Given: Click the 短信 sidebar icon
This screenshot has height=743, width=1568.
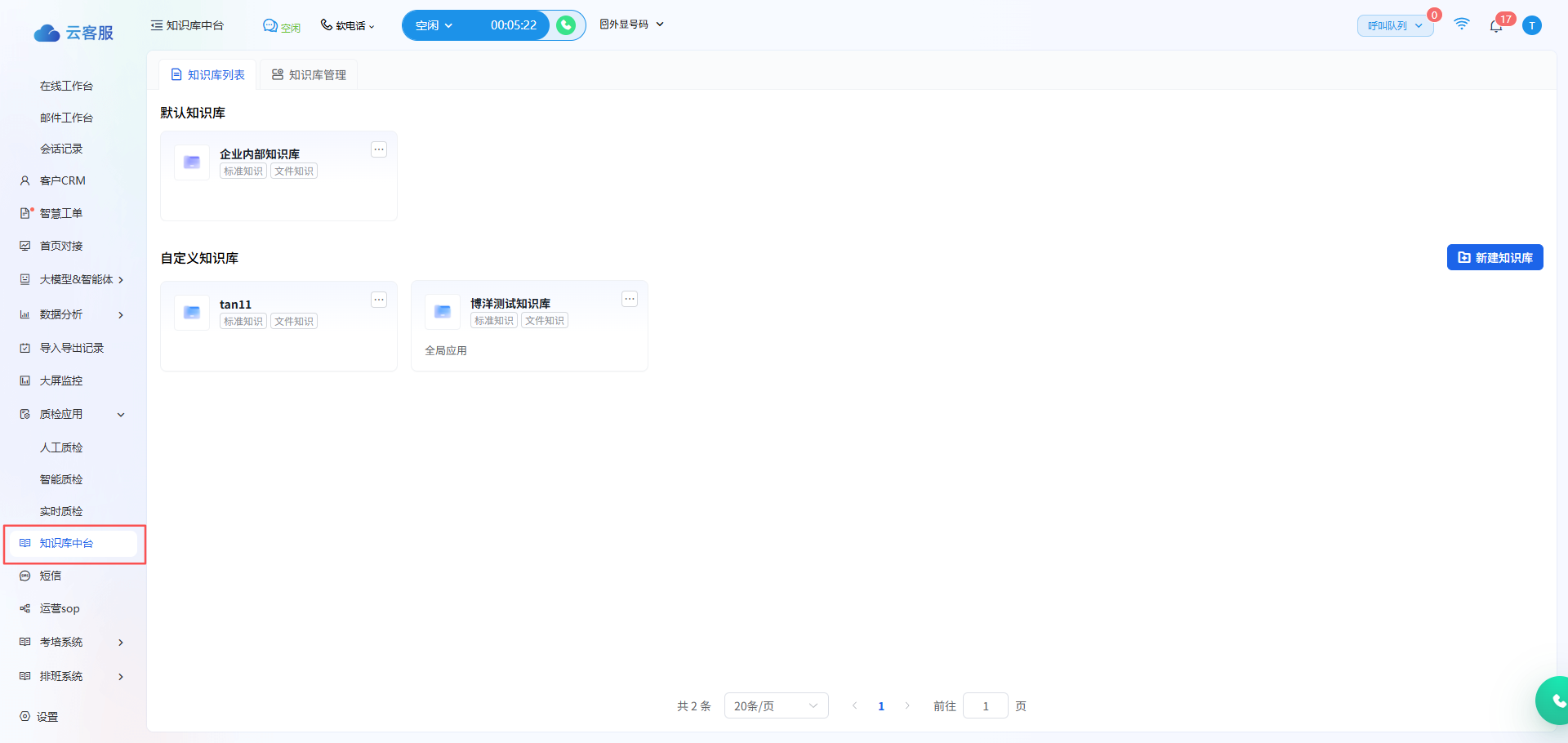Looking at the screenshot, I should [25, 576].
